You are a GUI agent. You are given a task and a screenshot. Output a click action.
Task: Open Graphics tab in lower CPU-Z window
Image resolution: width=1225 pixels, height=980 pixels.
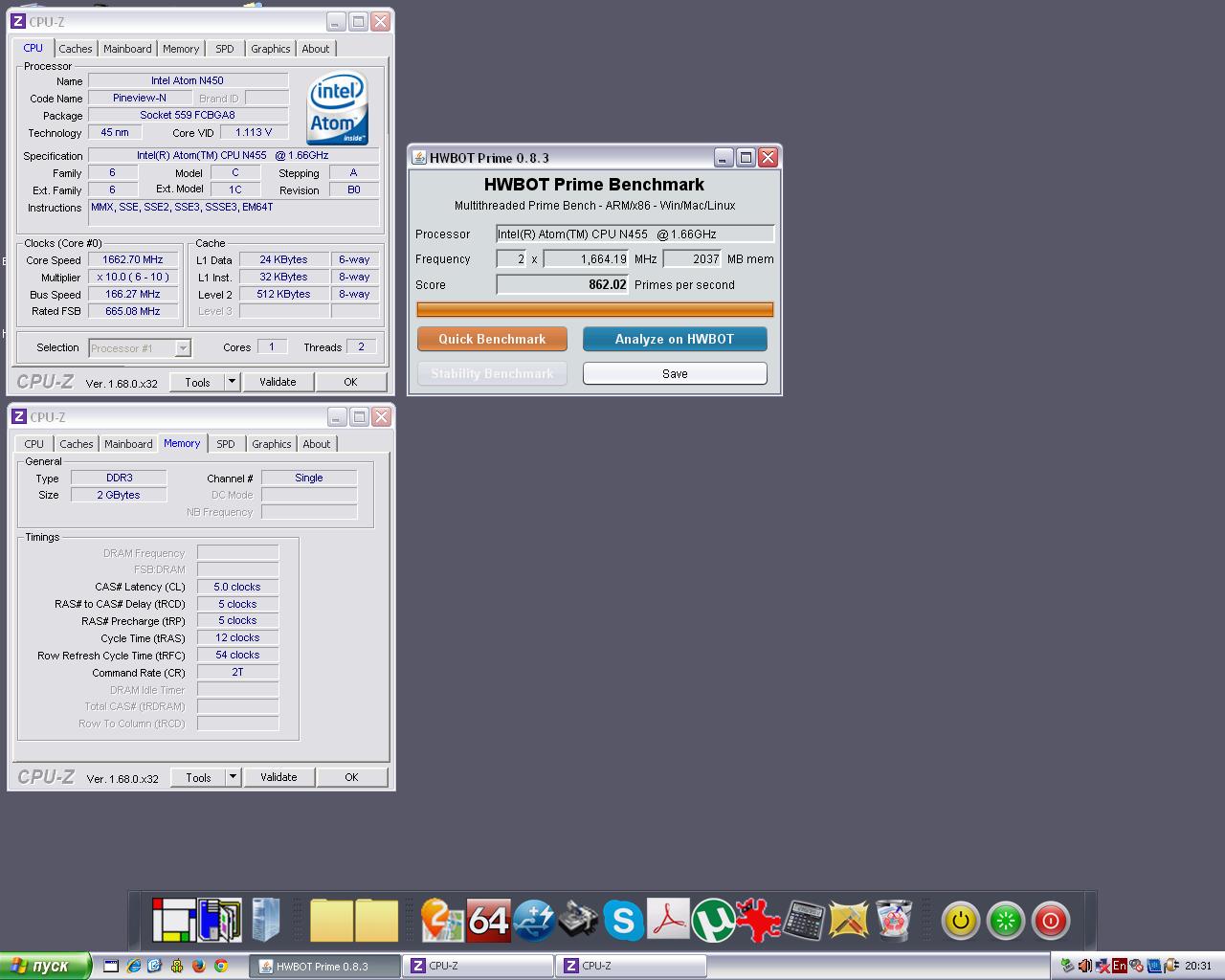click(x=272, y=444)
